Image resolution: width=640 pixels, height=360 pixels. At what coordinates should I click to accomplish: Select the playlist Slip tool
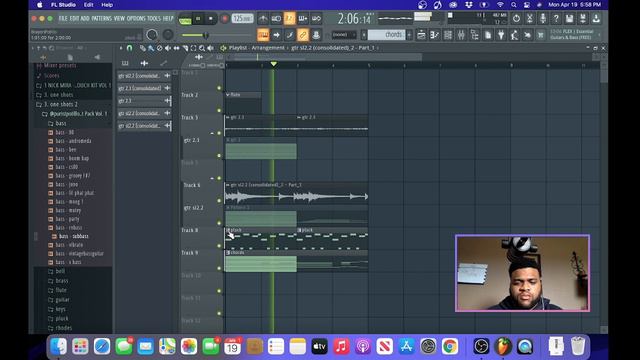(x=176, y=48)
